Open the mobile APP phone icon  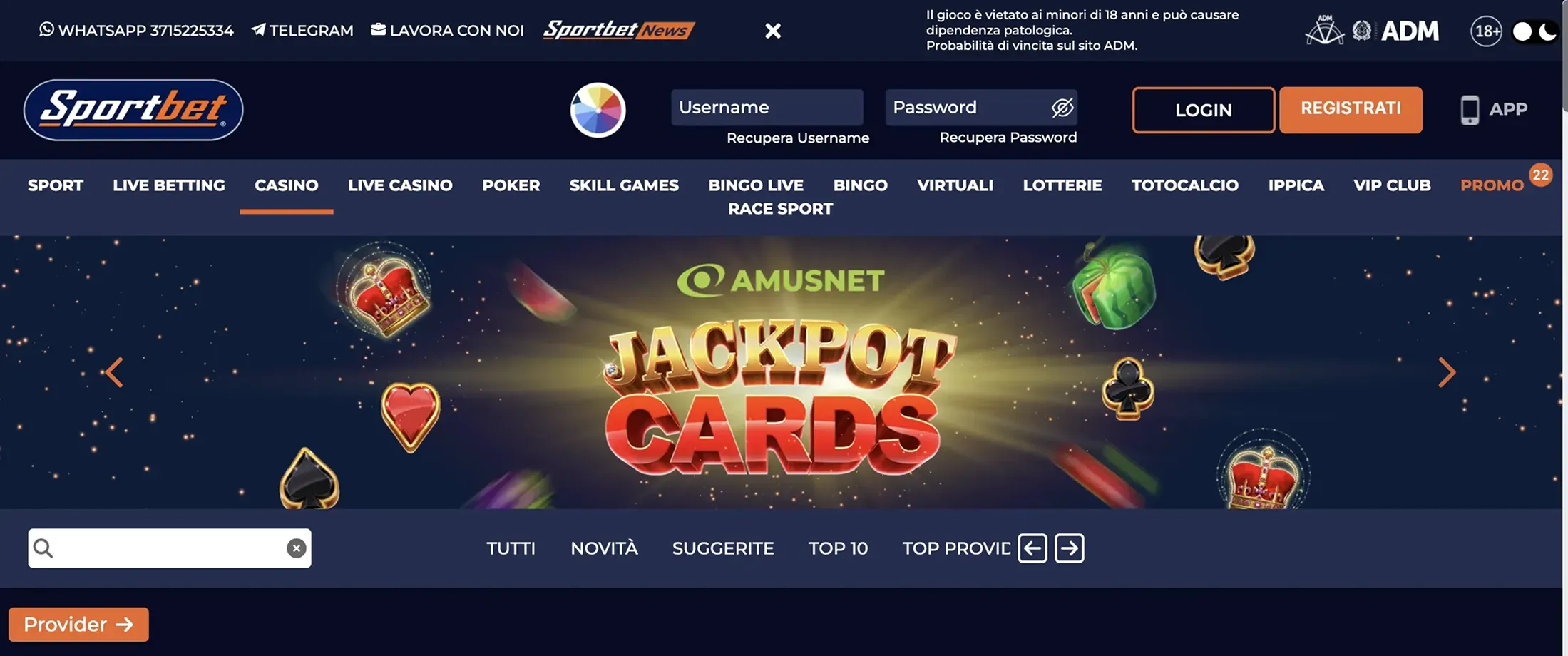point(1470,110)
